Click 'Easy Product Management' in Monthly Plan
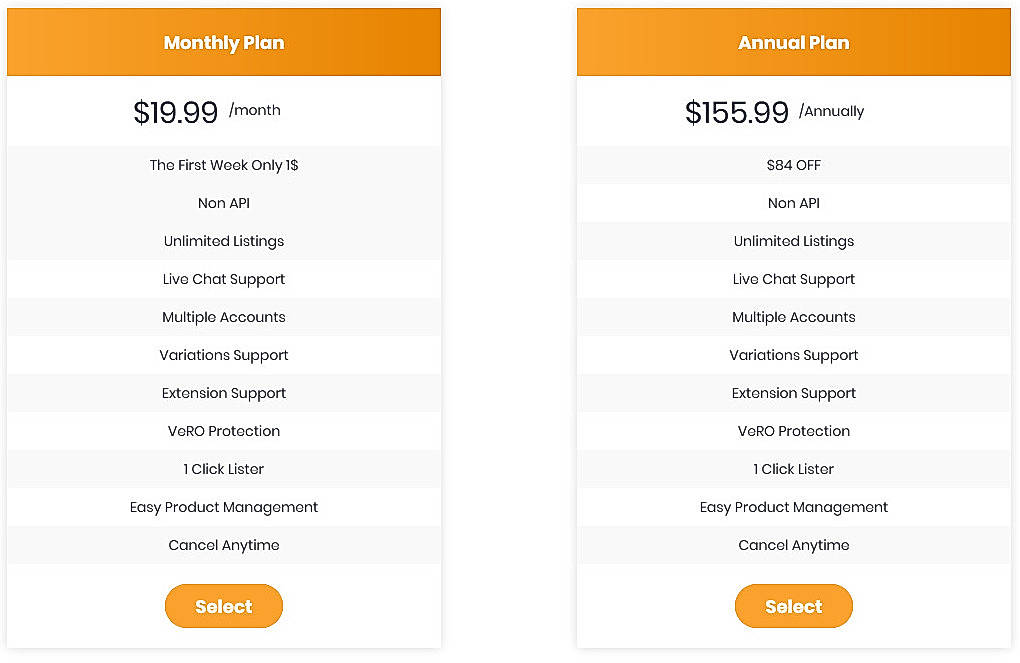Image resolution: width=1020 pixels, height=663 pixels. pos(224,507)
